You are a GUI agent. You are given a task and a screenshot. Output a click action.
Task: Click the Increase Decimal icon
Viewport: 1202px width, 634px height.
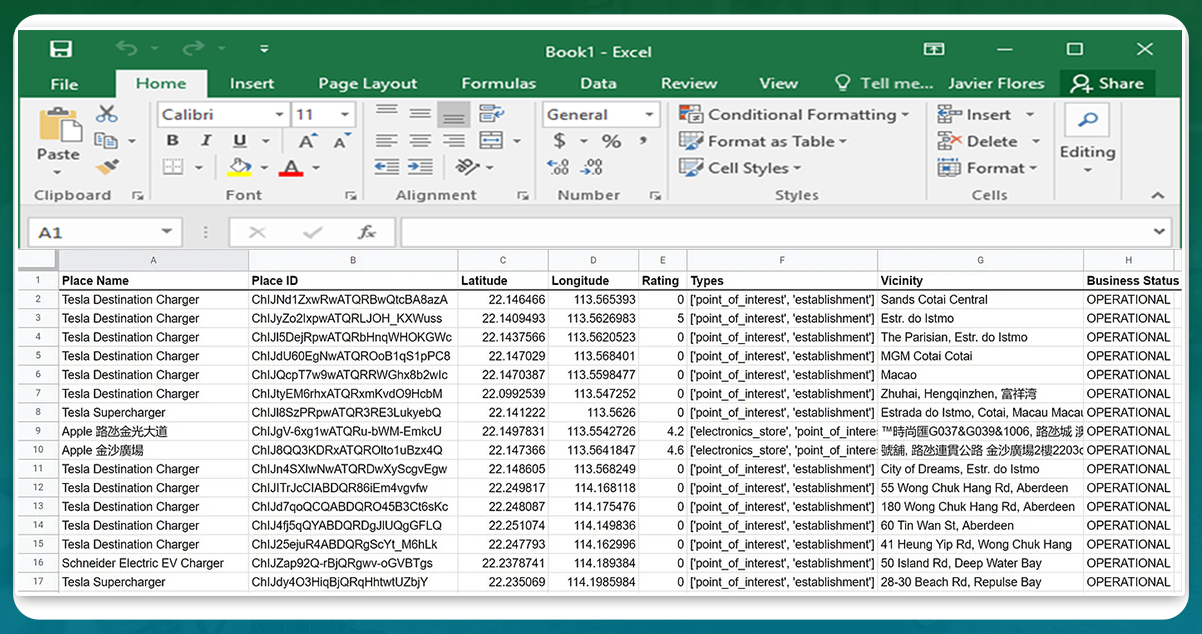pyautogui.click(x=559, y=167)
